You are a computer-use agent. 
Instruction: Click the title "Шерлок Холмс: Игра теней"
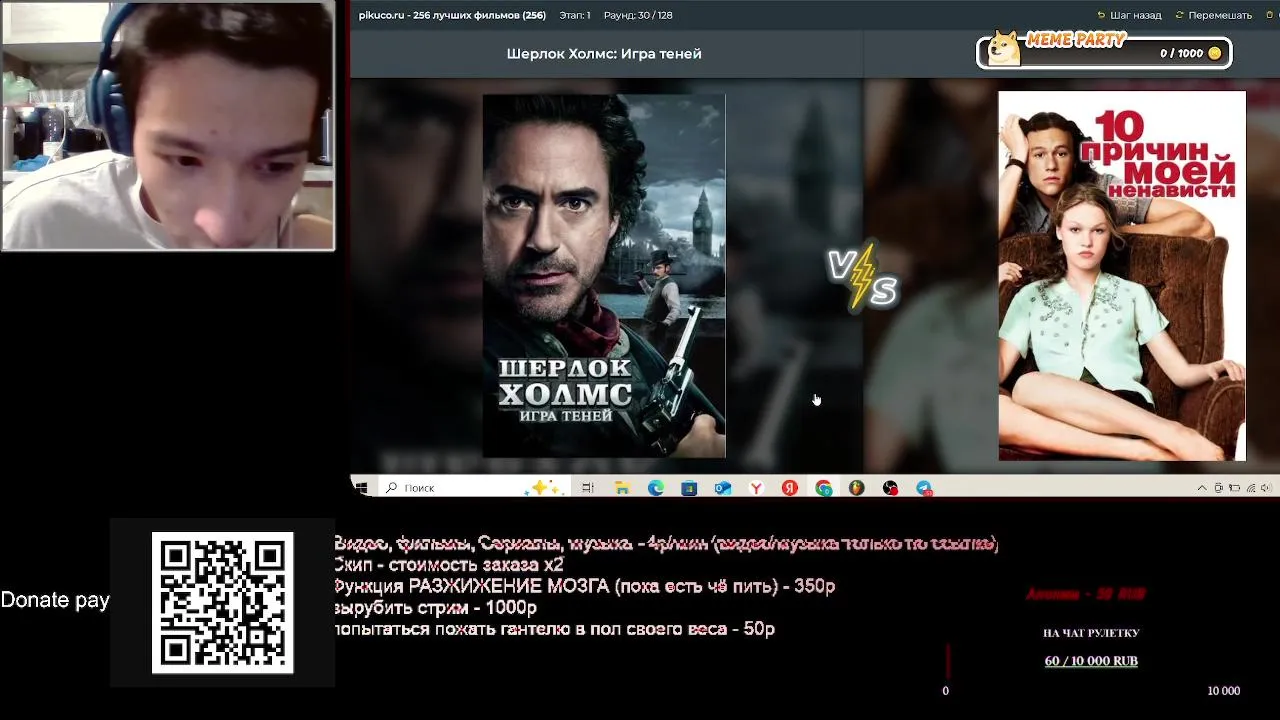point(604,54)
